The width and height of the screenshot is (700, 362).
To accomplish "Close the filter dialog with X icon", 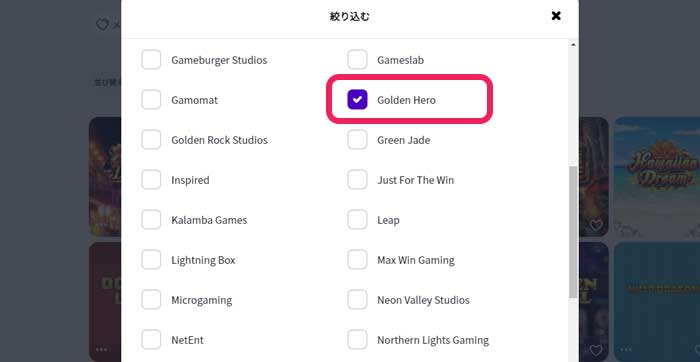I will tap(556, 16).
